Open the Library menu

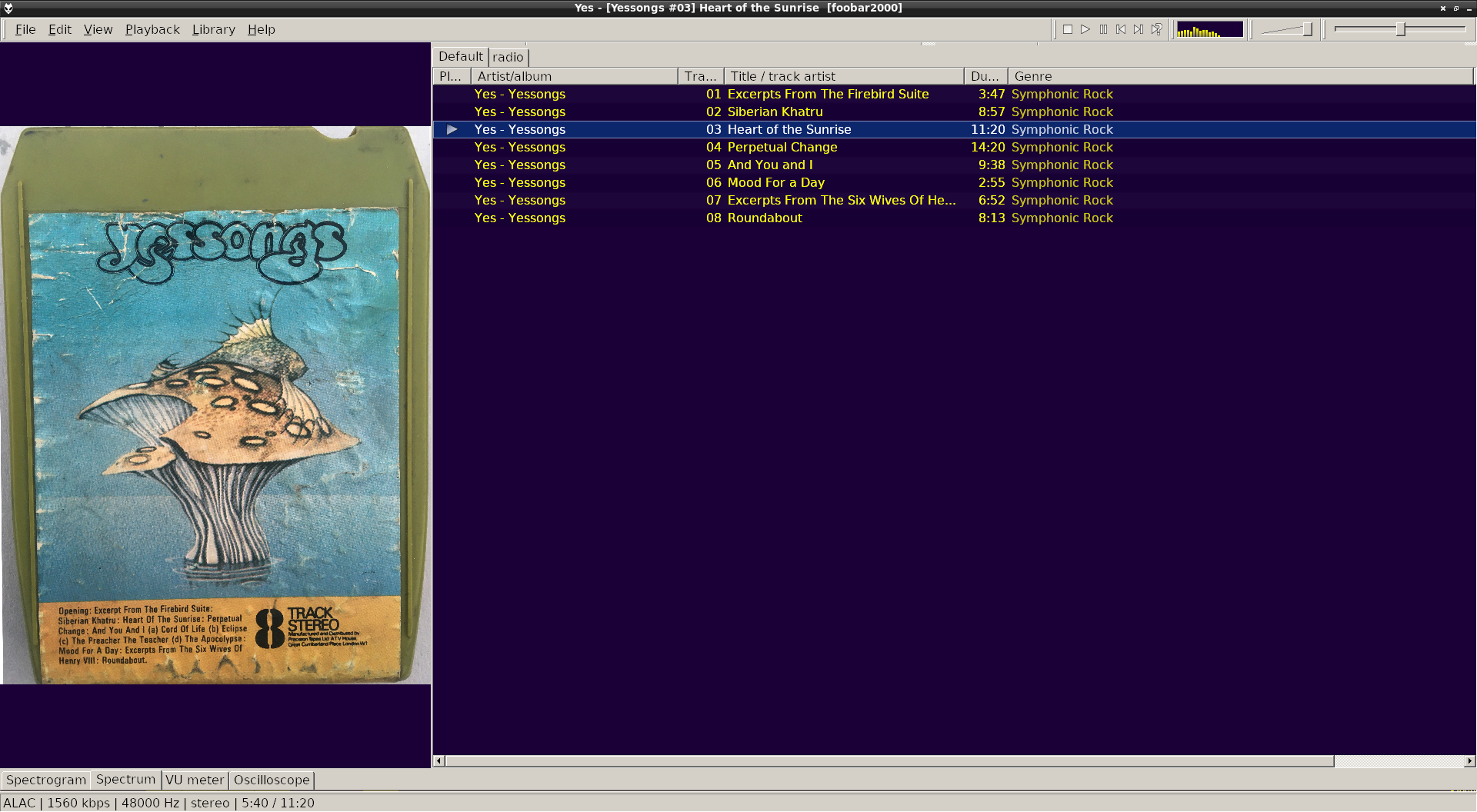point(214,29)
